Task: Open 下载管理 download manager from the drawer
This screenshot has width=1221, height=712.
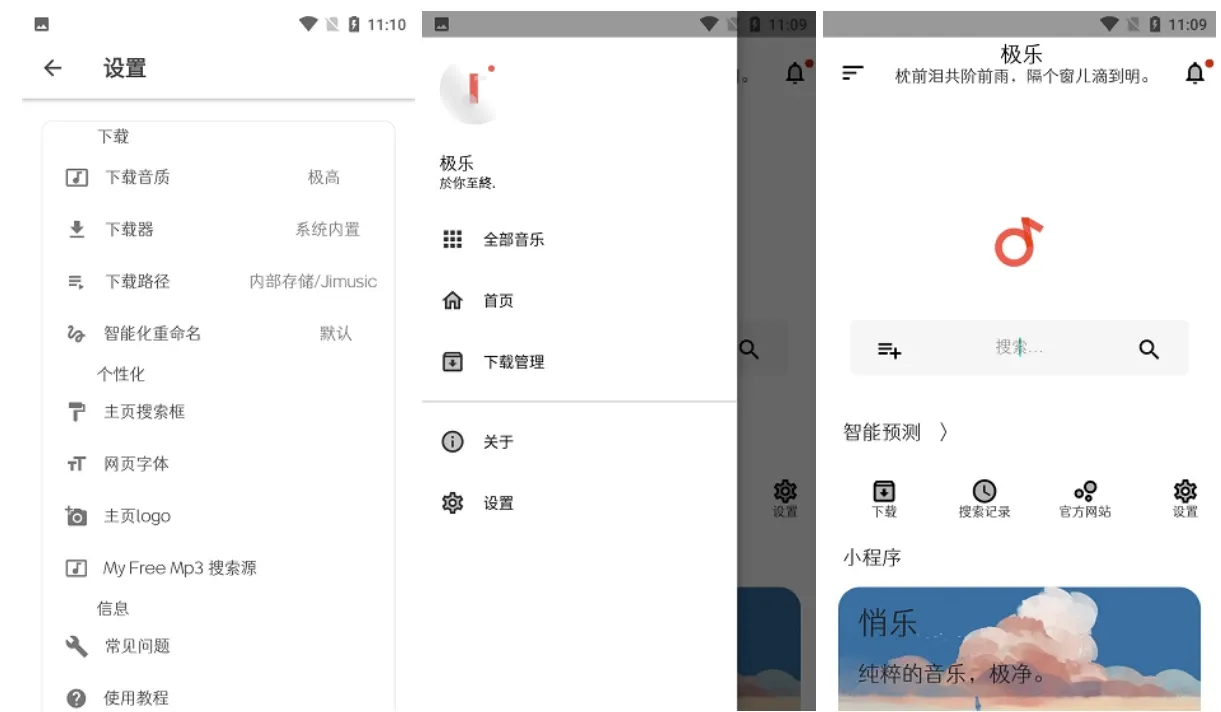Action: (453, 361)
